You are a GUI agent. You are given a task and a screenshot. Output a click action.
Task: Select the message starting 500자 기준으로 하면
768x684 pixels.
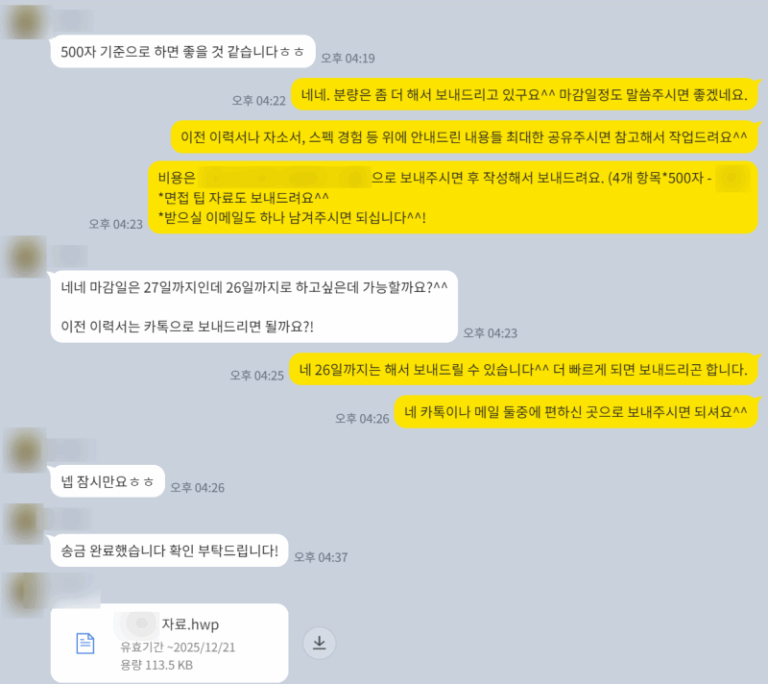click(183, 51)
